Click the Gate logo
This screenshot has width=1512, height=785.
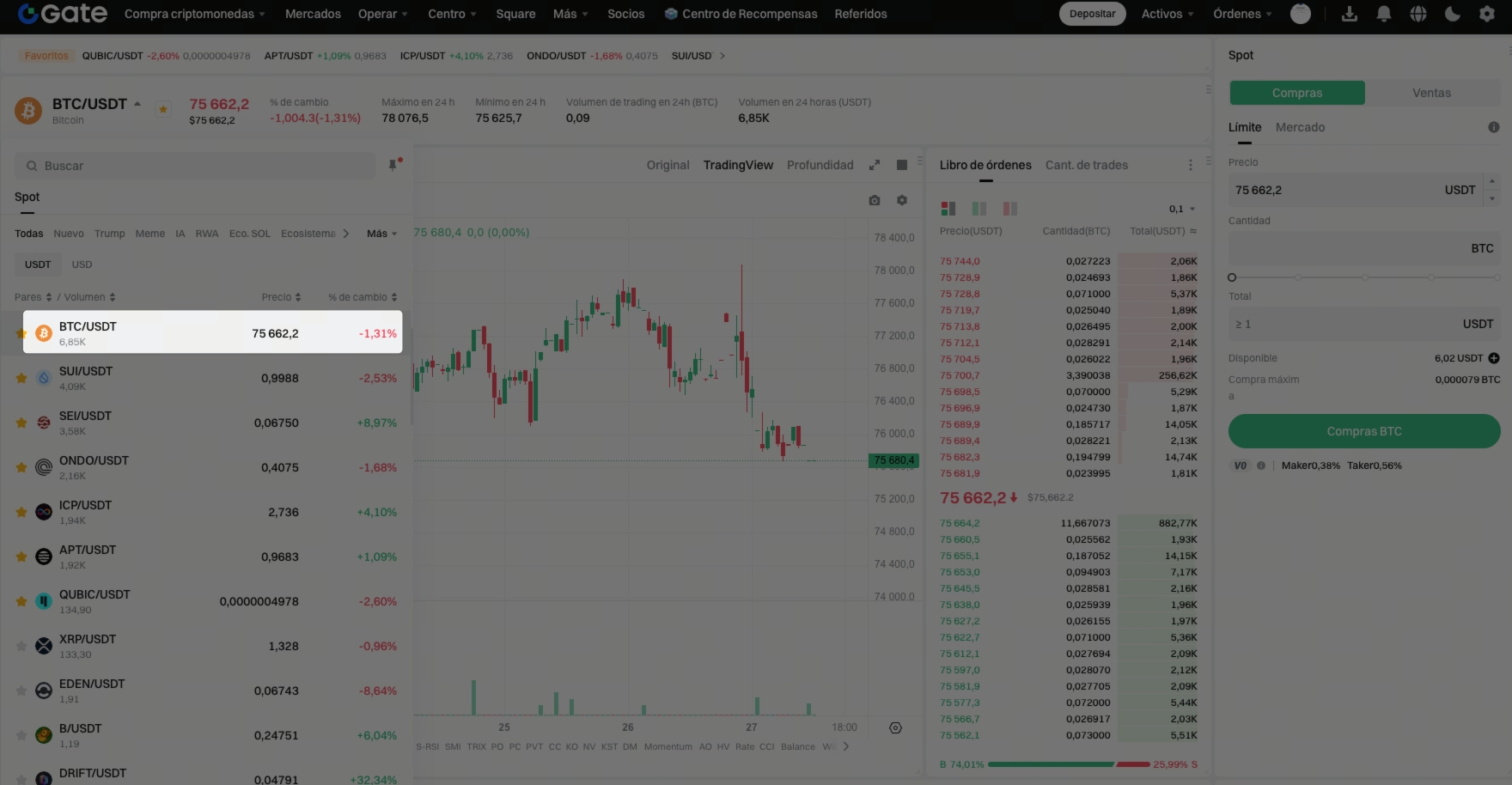(63, 13)
